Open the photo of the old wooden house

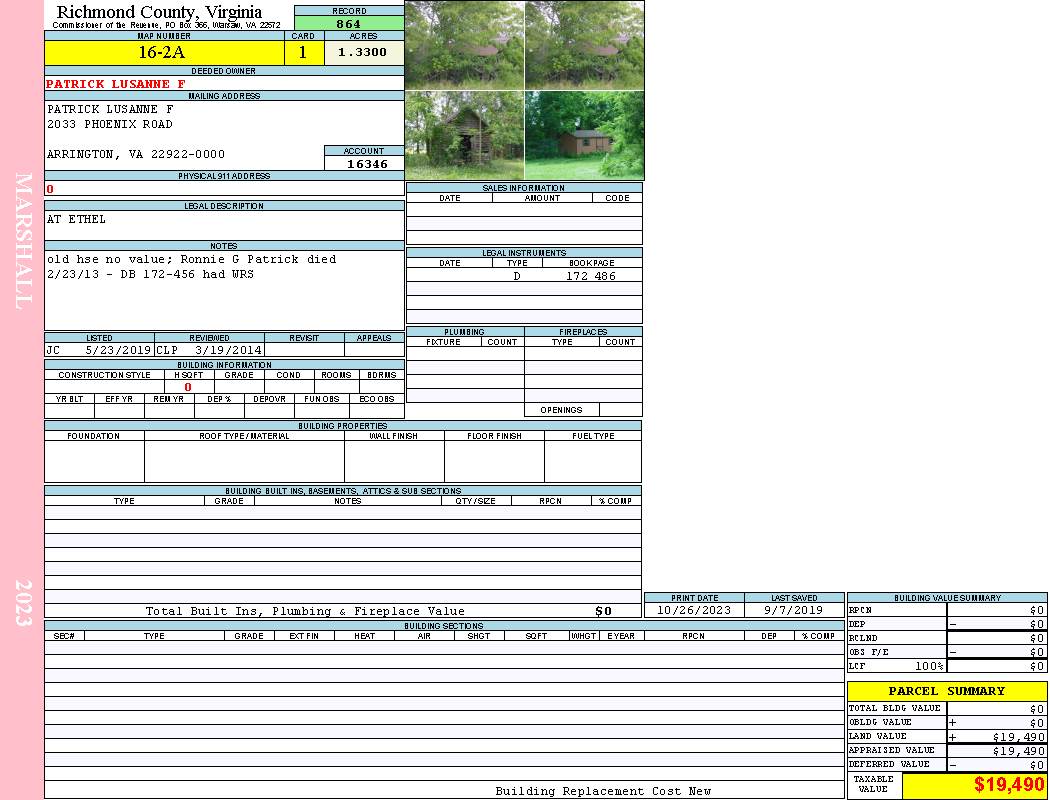pyautogui.click(x=464, y=135)
